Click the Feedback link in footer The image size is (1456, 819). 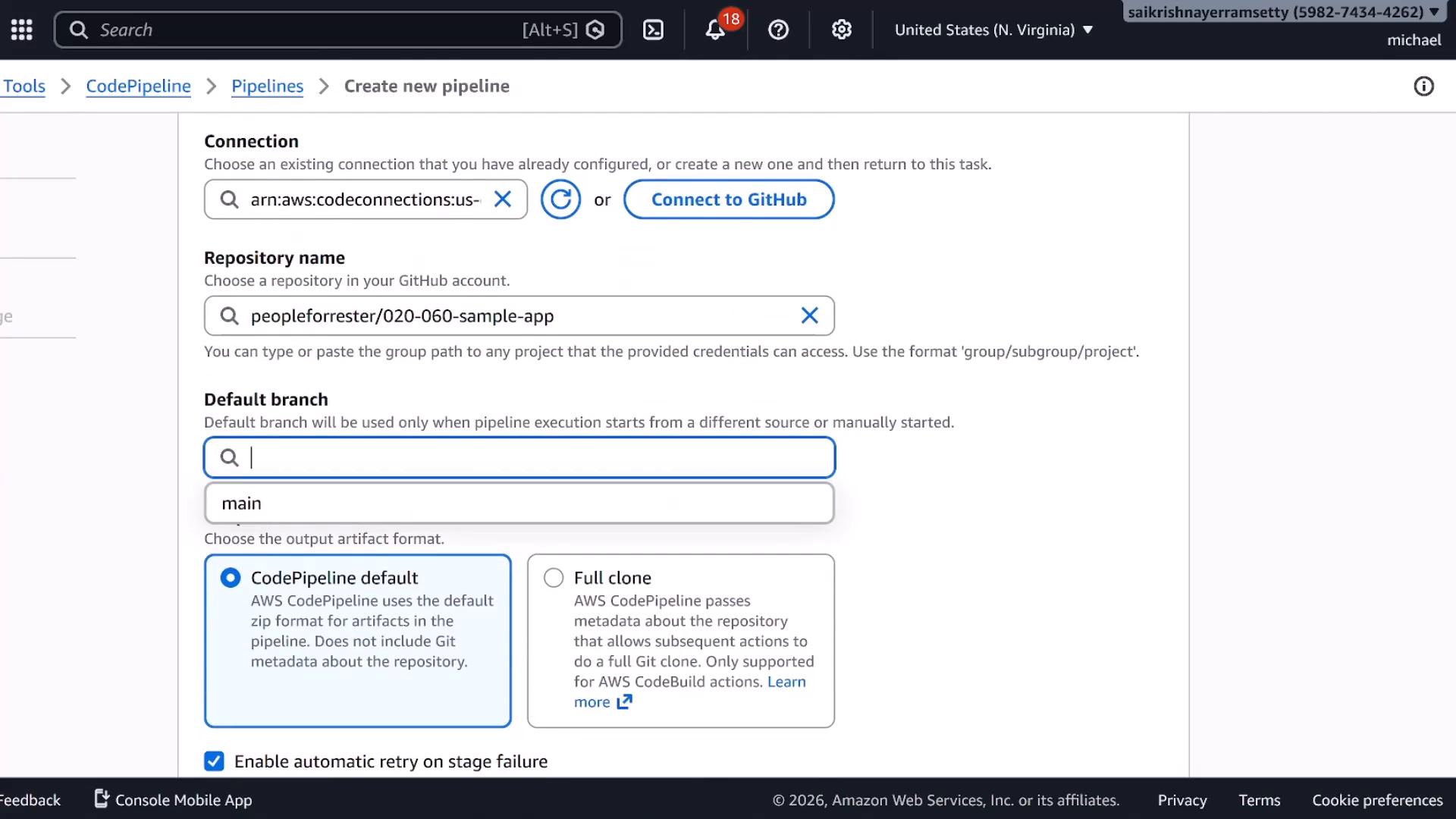pos(30,800)
